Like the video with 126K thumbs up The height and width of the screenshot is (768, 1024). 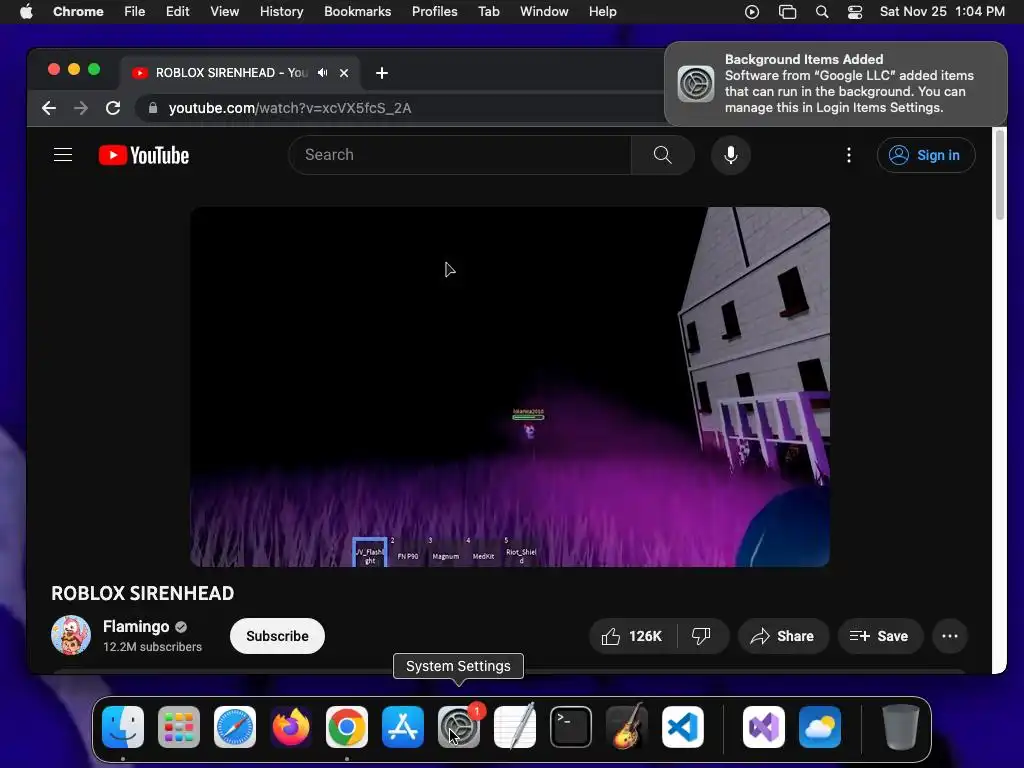point(632,636)
